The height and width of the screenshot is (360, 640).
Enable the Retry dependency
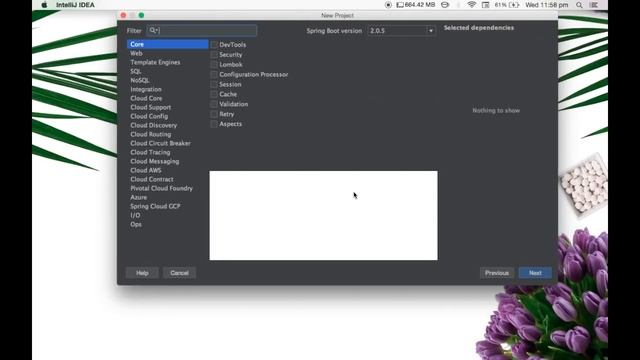[x=214, y=114]
